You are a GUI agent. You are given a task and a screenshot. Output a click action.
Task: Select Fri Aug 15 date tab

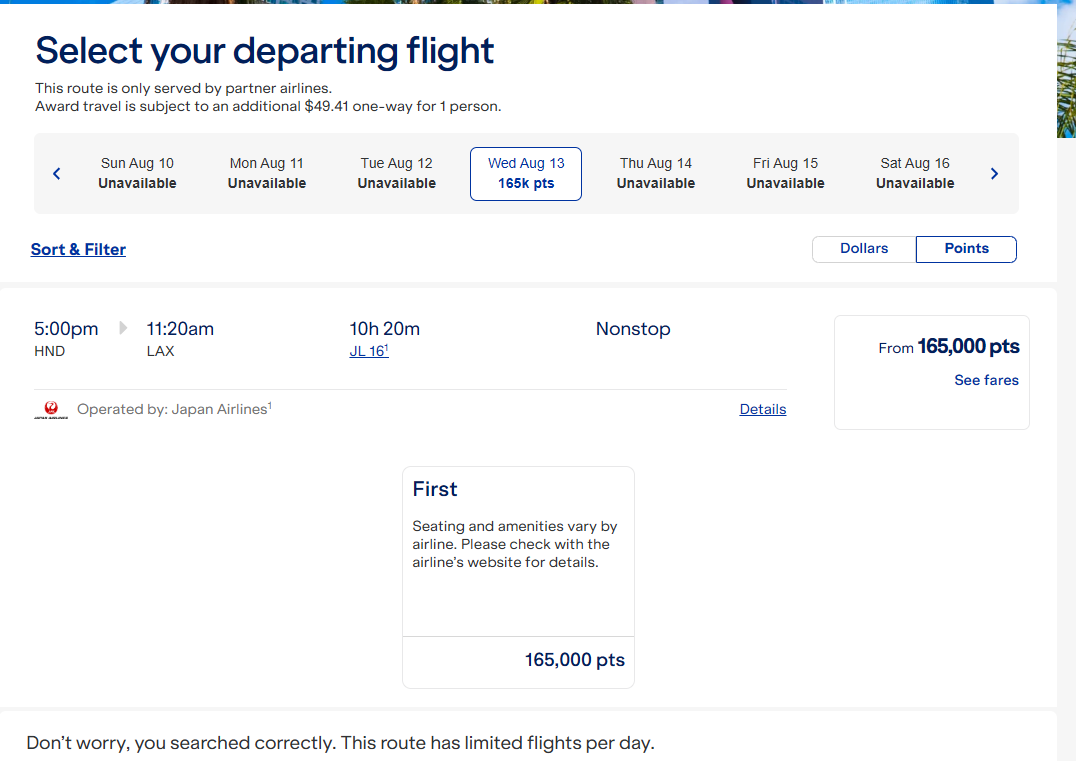click(785, 174)
